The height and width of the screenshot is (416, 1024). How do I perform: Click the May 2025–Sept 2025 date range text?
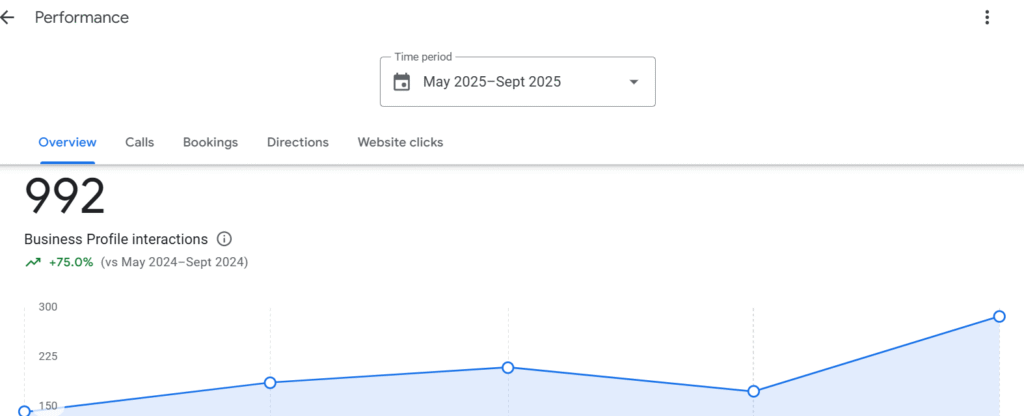pyautogui.click(x=492, y=82)
